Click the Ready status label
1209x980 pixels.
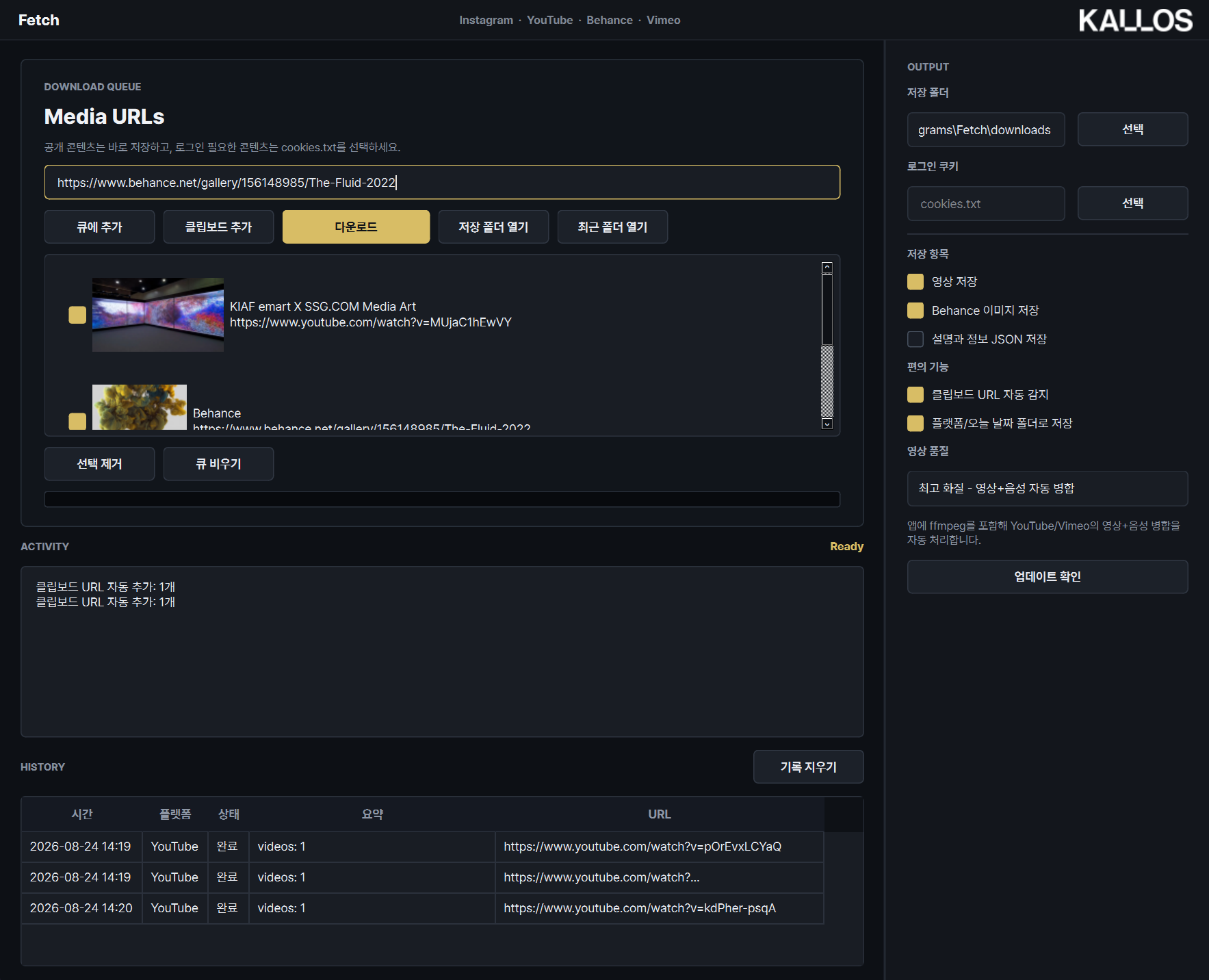point(846,546)
